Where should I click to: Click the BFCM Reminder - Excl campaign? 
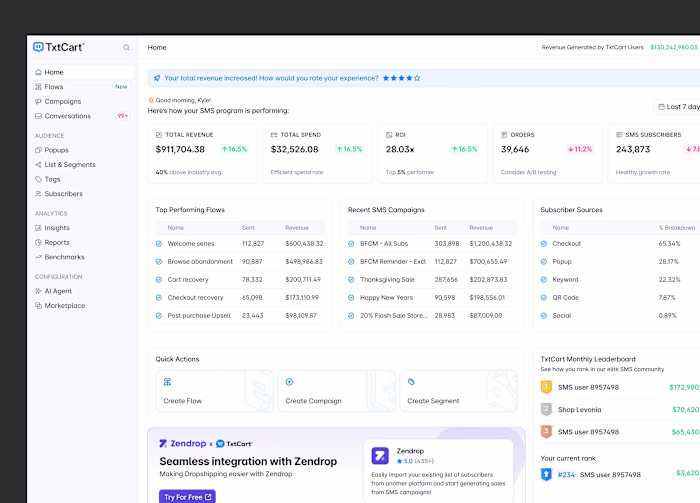(x=393, y=262)
